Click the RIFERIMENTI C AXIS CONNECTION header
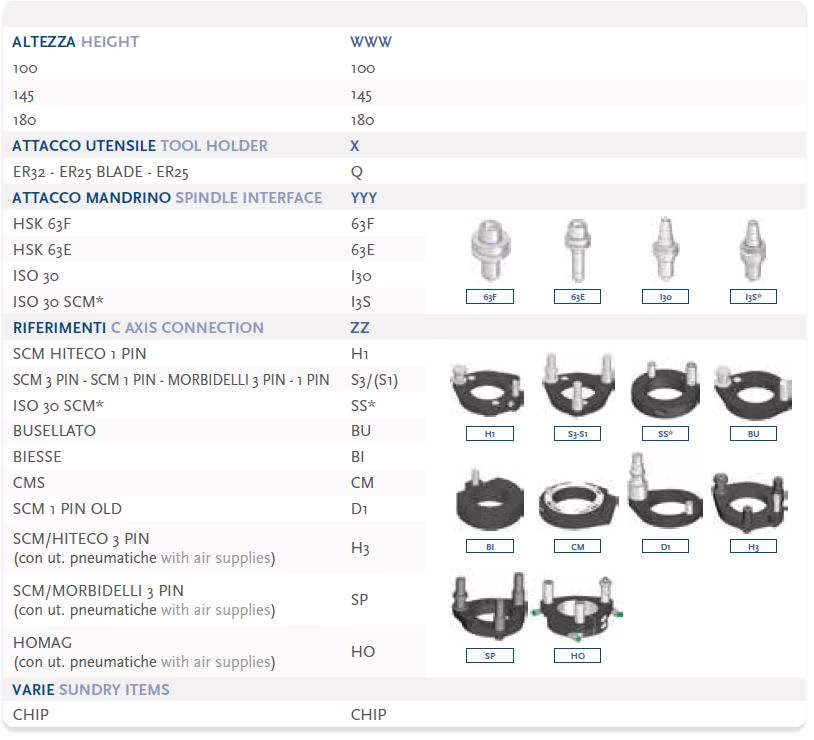This screenshot has height=740, width=814. pyautogui.click(x=138, y=328)
